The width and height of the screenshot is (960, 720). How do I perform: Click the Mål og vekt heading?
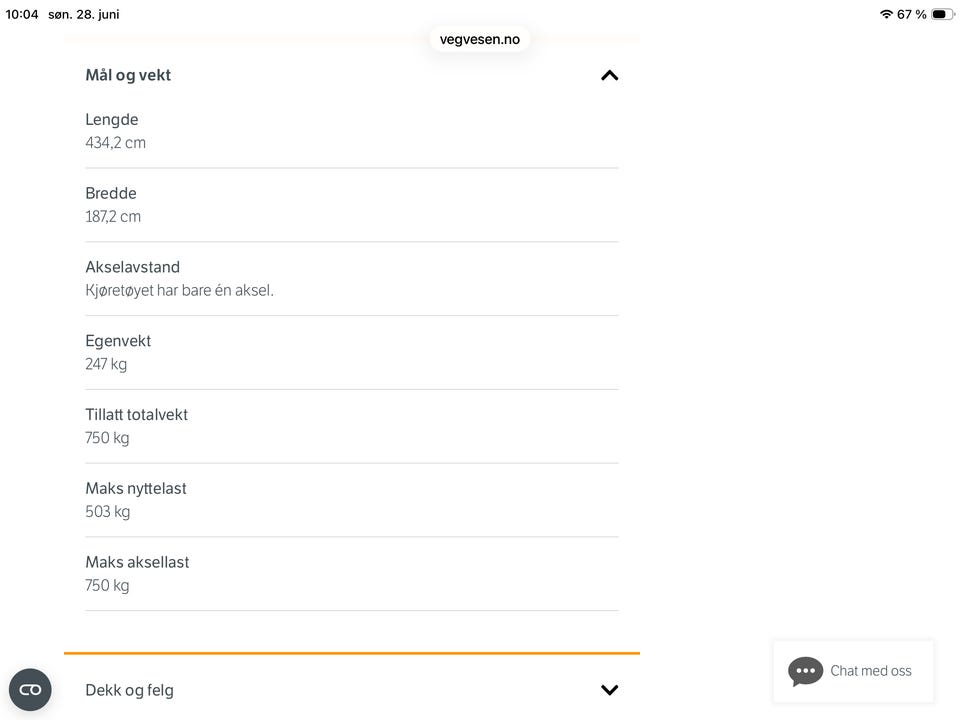coord(128,75)
